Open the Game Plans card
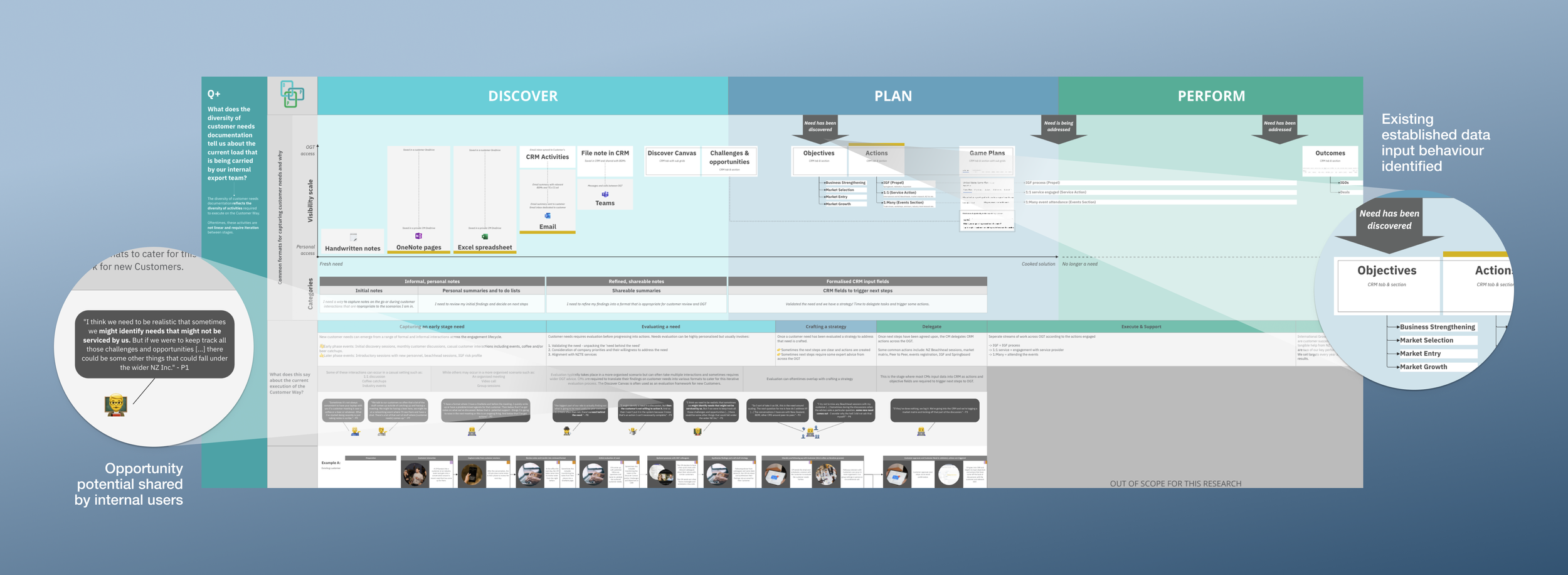1568x575 pixels. [987, 161]
